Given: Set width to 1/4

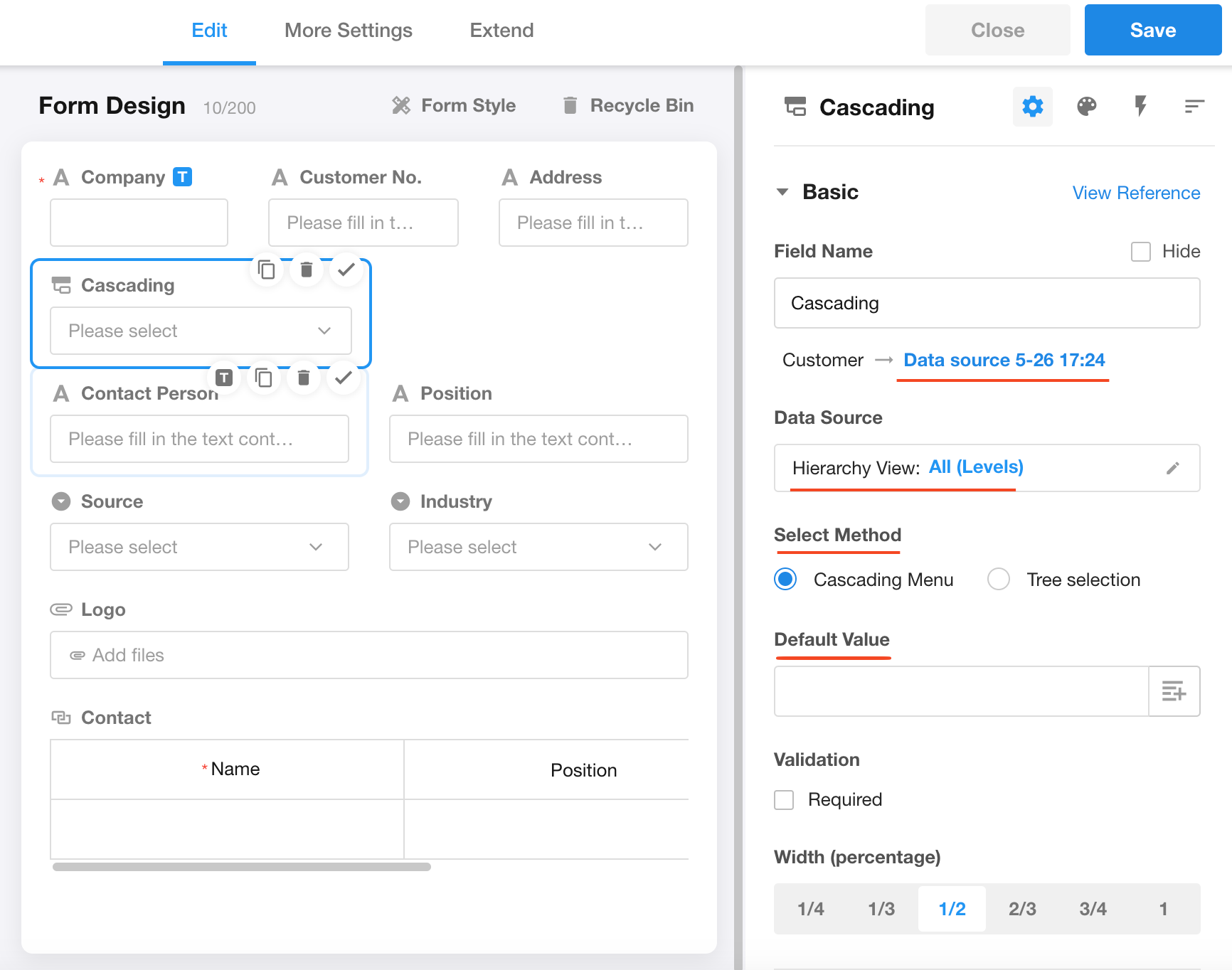Looking at the screenshot, I should [x=810, y=909].
